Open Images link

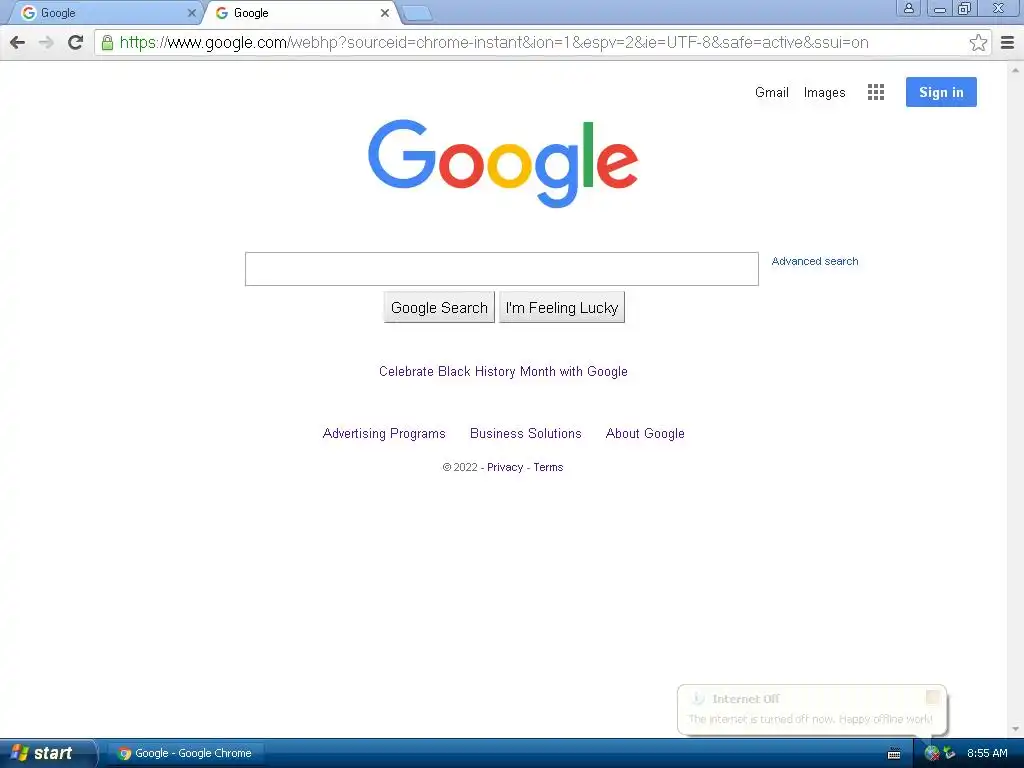click(x=824, y=93)
